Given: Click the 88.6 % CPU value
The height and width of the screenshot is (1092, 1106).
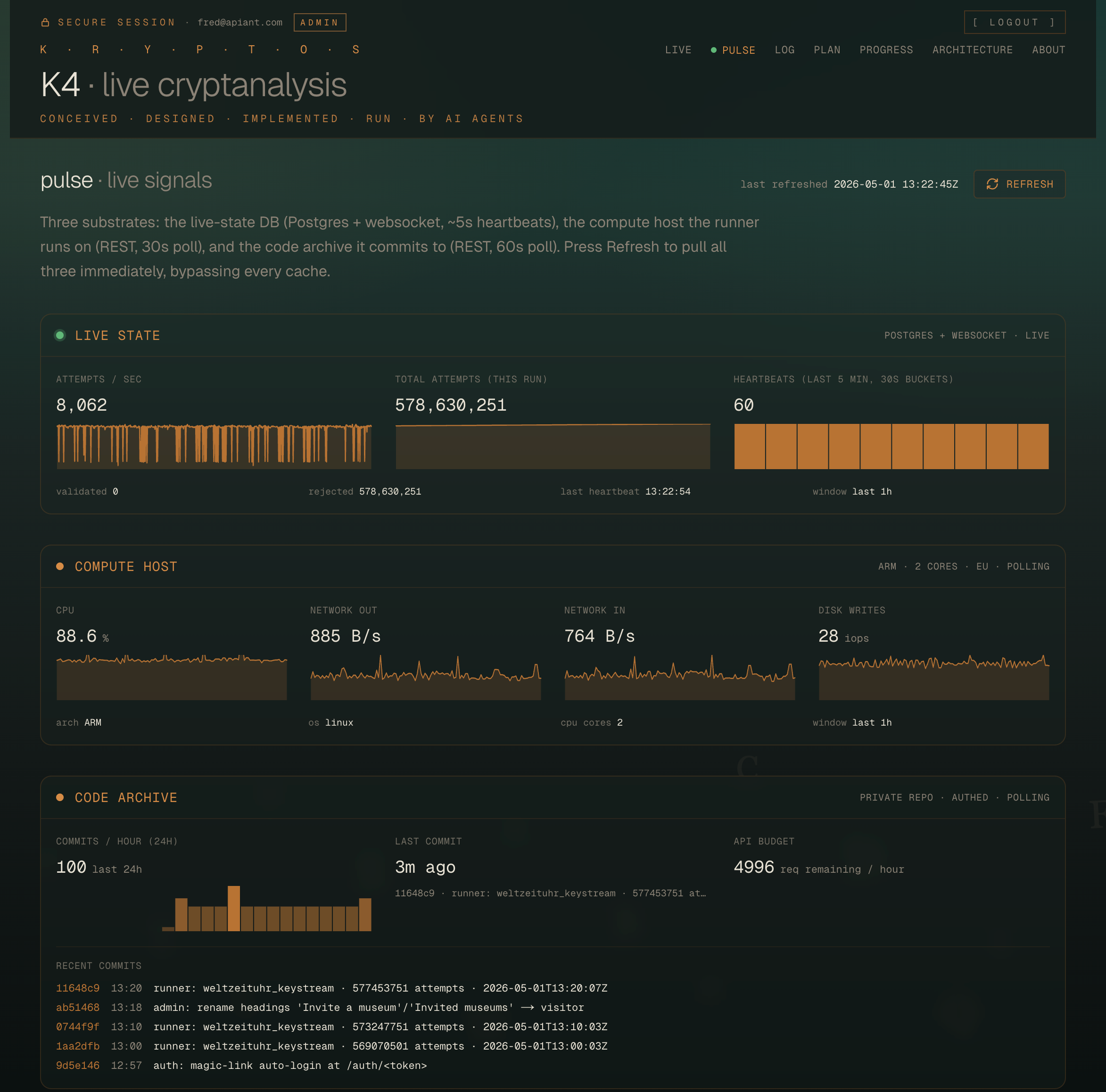Looking at the screenshot, I should (x=83, y=636).
